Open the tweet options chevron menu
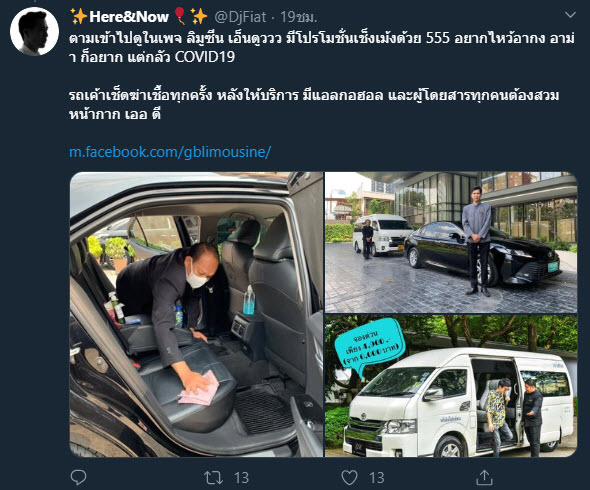 [570, 15]
